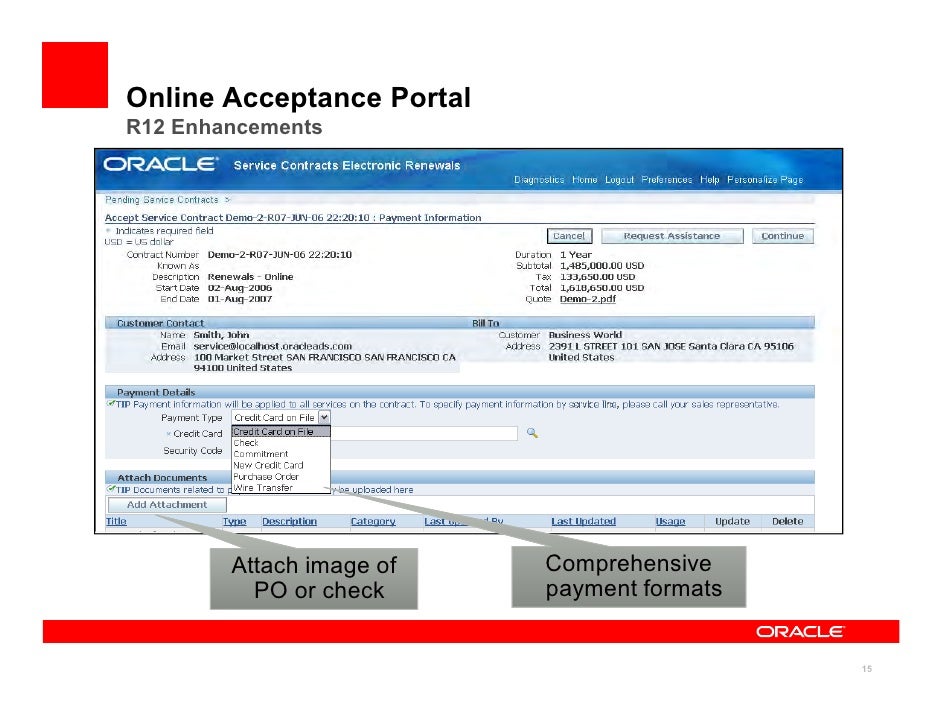The height and width of the screenshot is (728, 942).
Task: Sort attachments by Last Updated column
Action: (583, 521)
